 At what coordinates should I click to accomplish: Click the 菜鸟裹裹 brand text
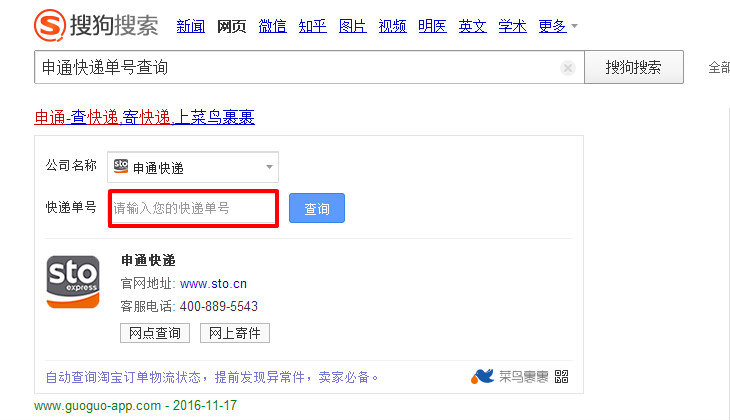(x=523, y=376)
